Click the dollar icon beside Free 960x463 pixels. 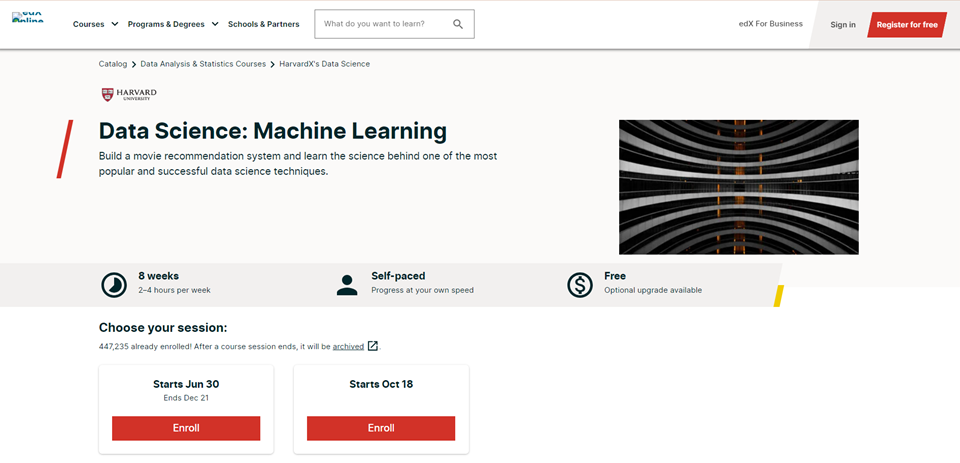click(580, 285)
